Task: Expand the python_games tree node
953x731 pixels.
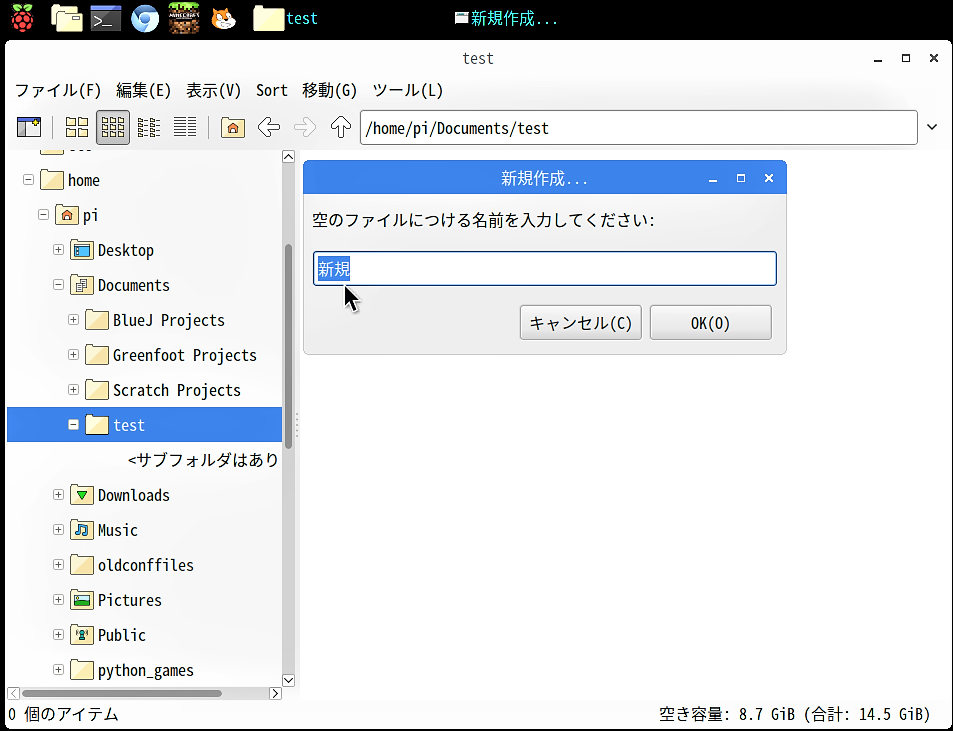Action: [x=58, y=670]
